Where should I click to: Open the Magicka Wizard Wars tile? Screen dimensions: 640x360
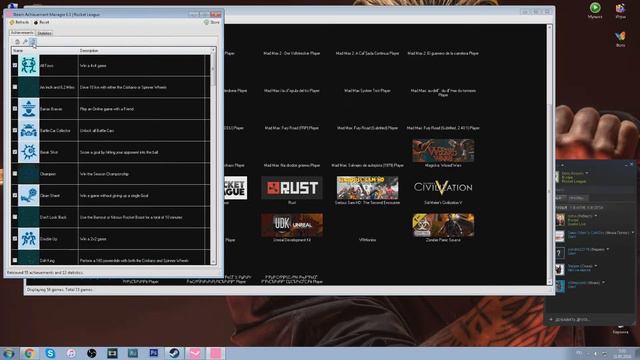pos(443,151)
